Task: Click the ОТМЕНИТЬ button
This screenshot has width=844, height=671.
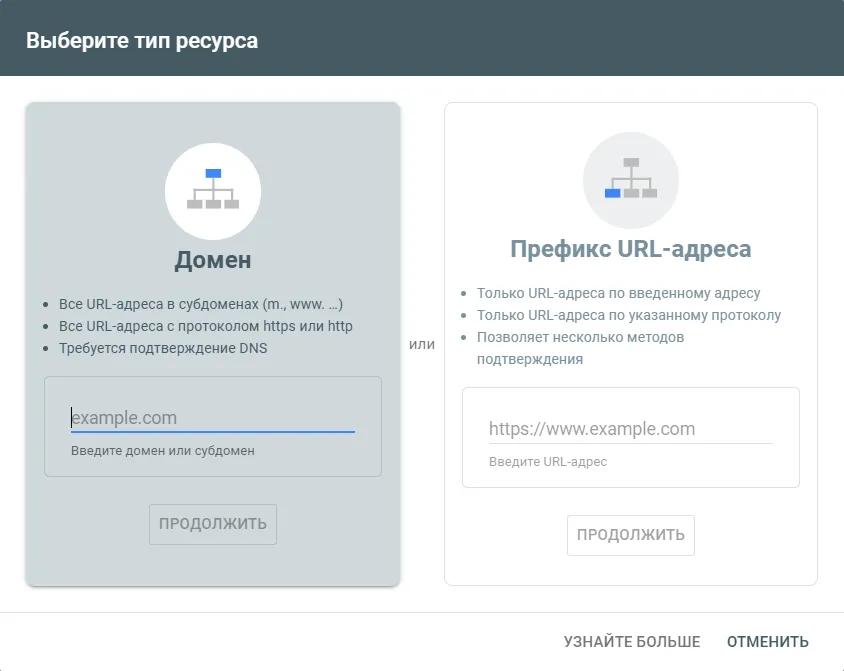Action: [x=768, y=641]
